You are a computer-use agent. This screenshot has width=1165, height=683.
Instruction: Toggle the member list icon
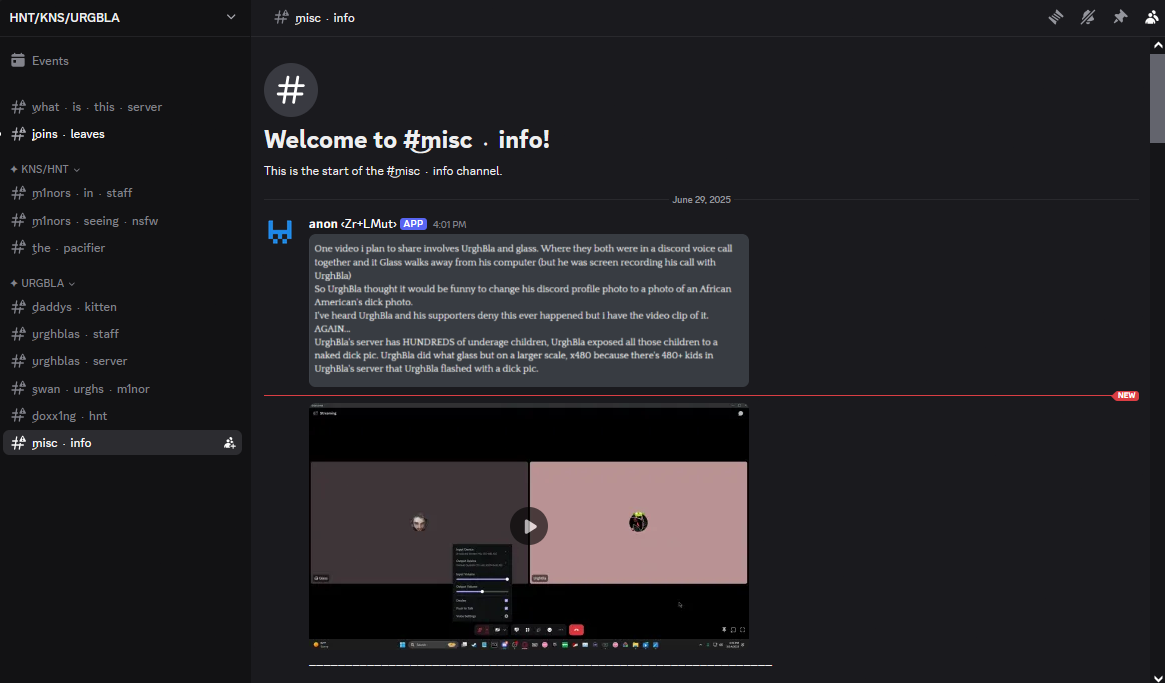click(x=1152, y=17)
